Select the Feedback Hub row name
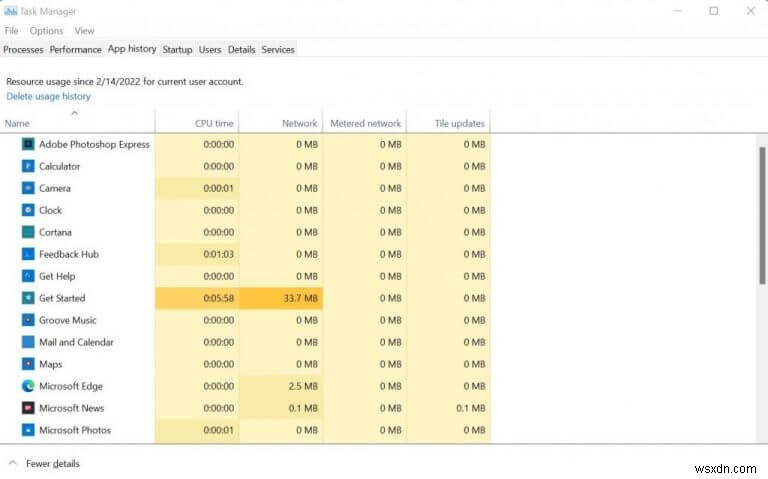Viewport: 768px width, 479px height. pos(69,254)
